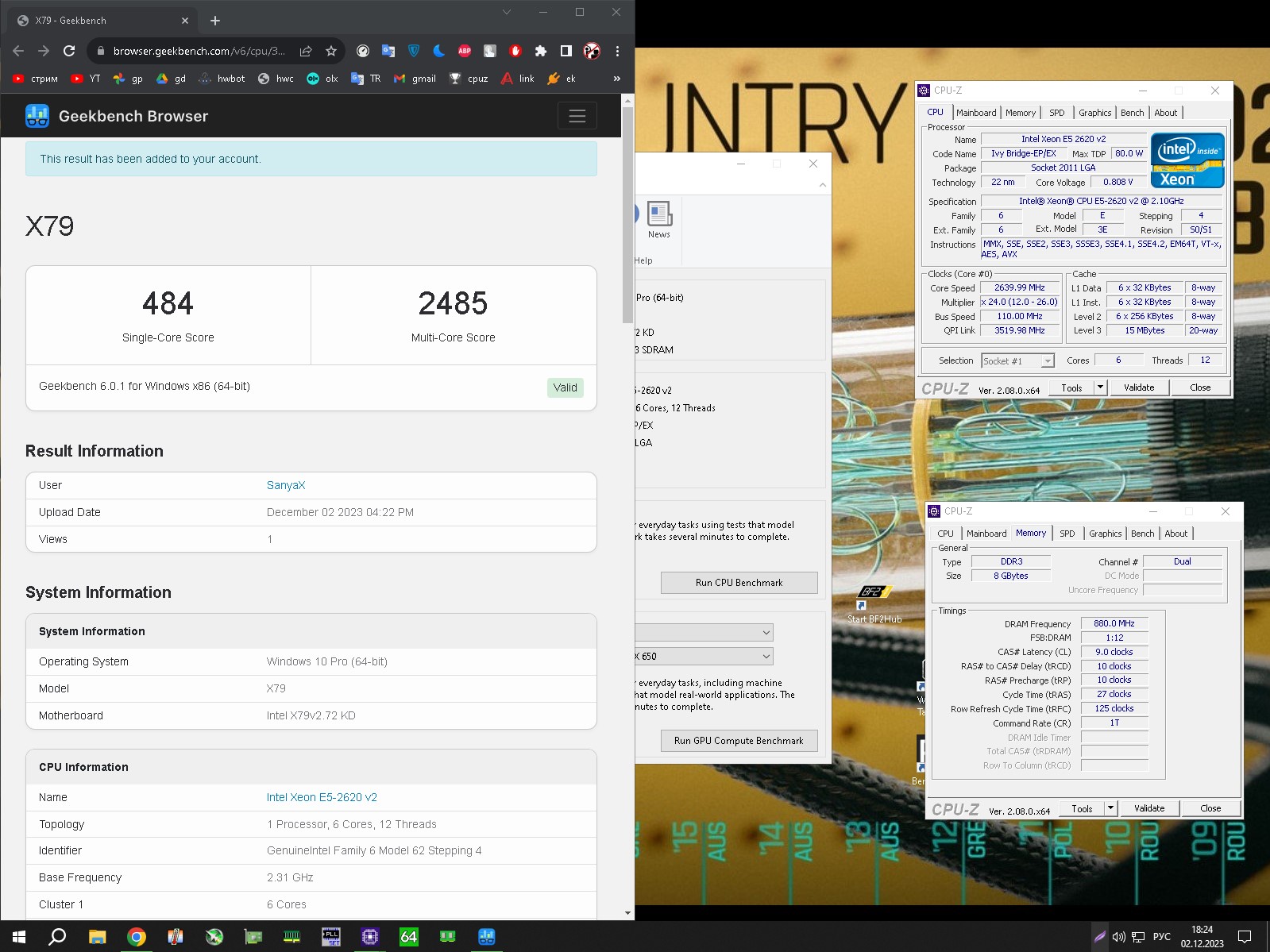This screenshot has height=952, width=1270.
Task: Switch the РУС input language indicator
Action: pos(1161,937)
